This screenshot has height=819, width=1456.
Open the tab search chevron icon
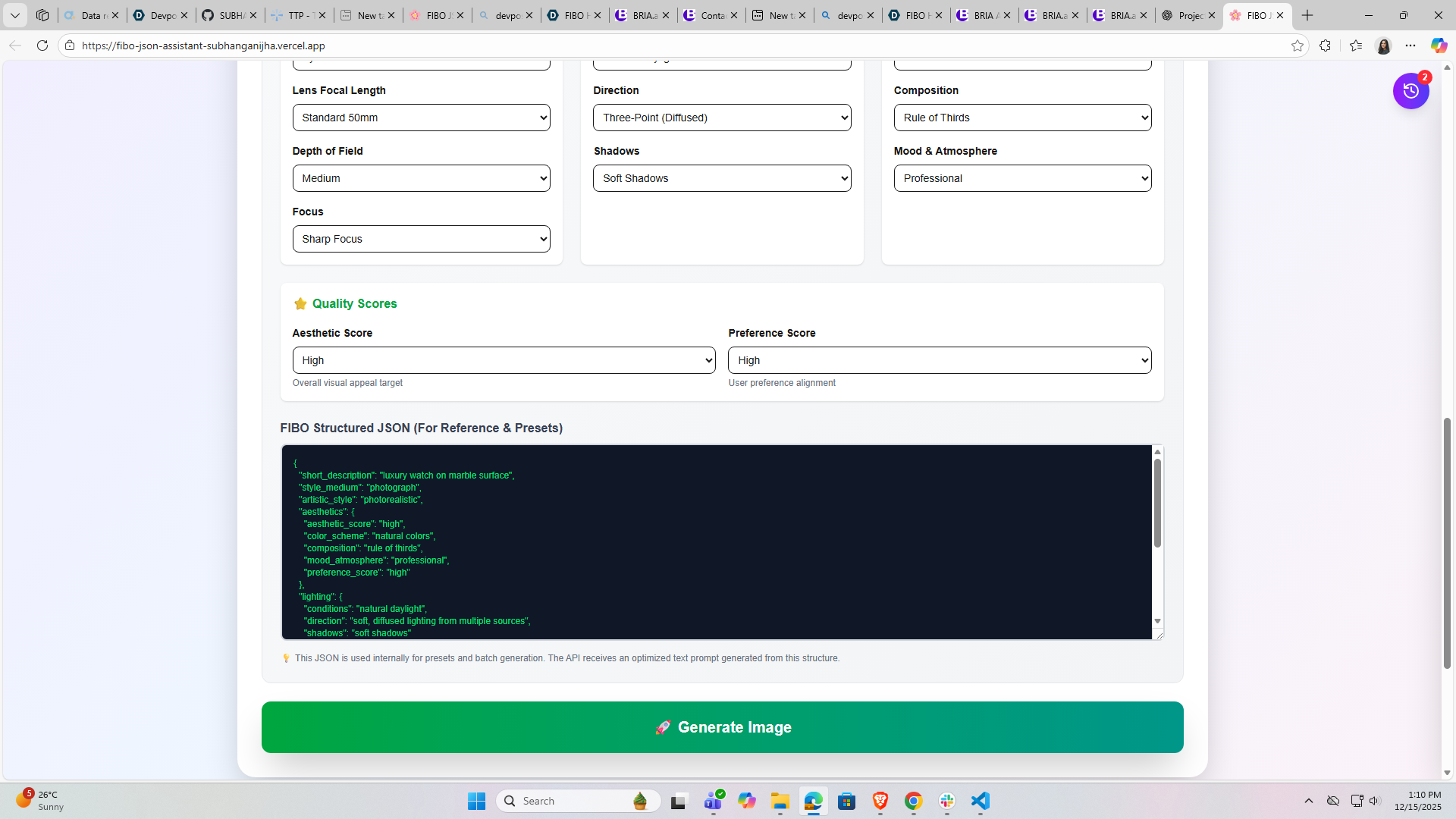(x=14, y=15)
